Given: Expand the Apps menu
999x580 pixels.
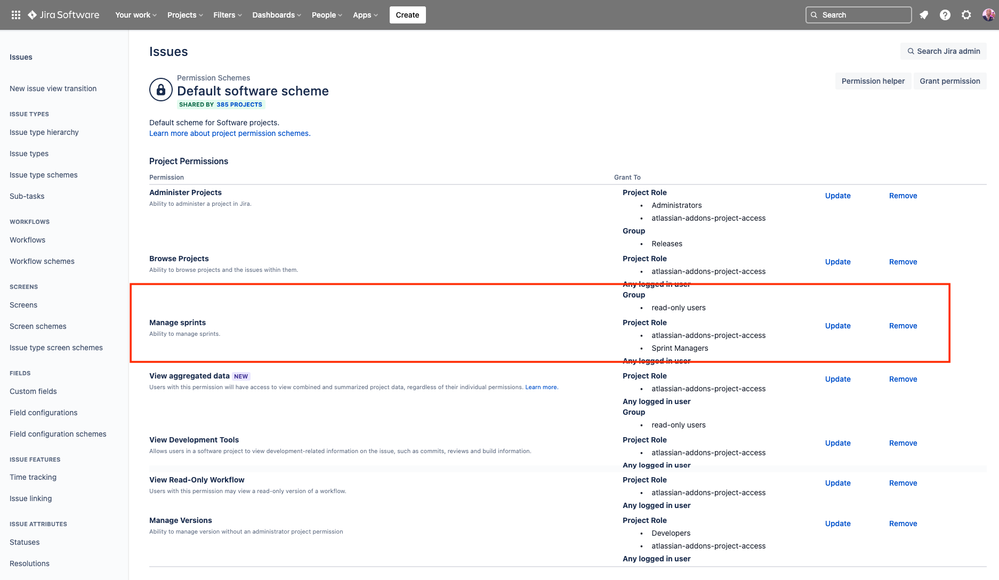Looking at the screenshot, I should coord(365,15).
